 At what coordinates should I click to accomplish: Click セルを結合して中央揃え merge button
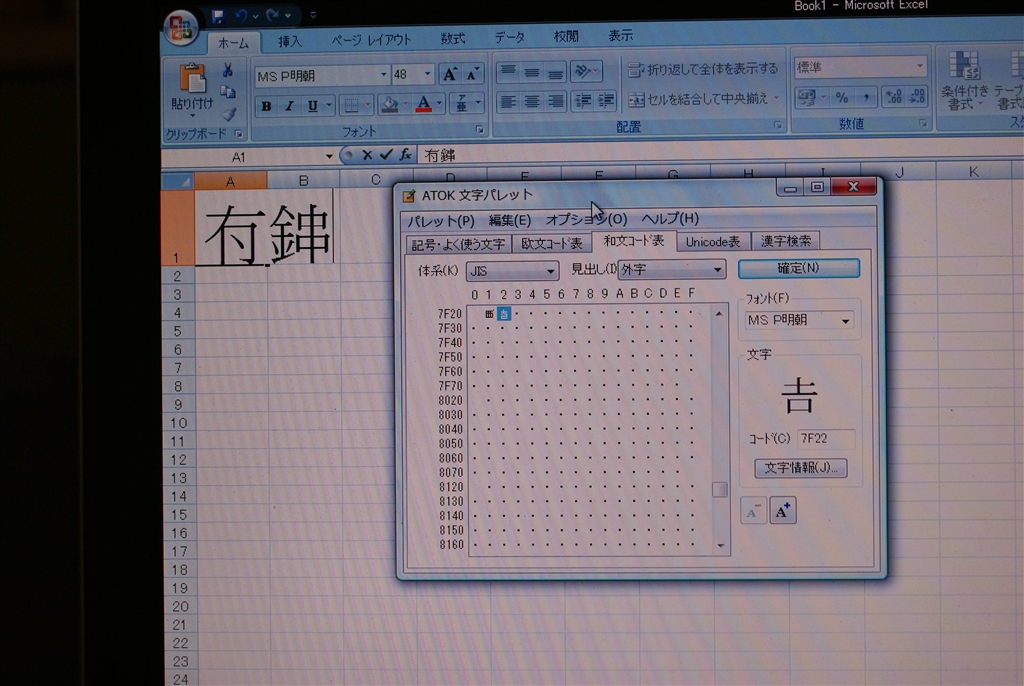(703, 99)
